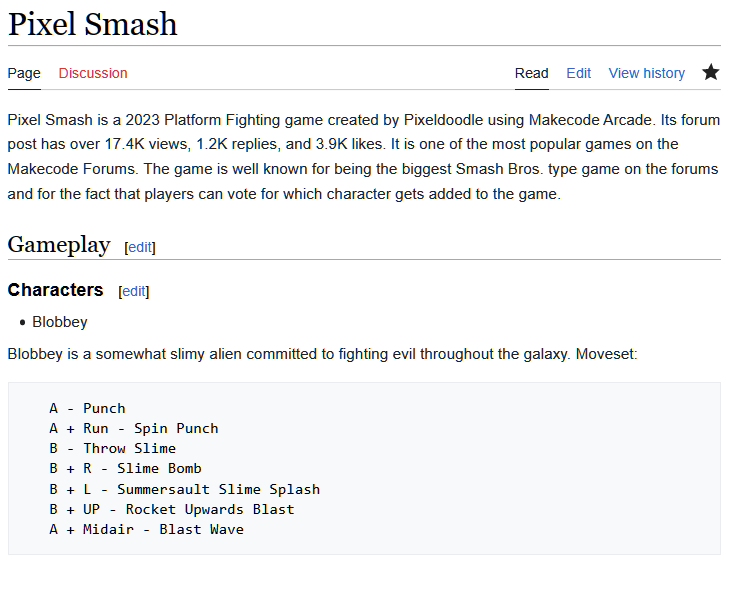This screenshot has width=754, height=602.
Task: Click the Blobbey description sentence
Action: coord(320,354)
